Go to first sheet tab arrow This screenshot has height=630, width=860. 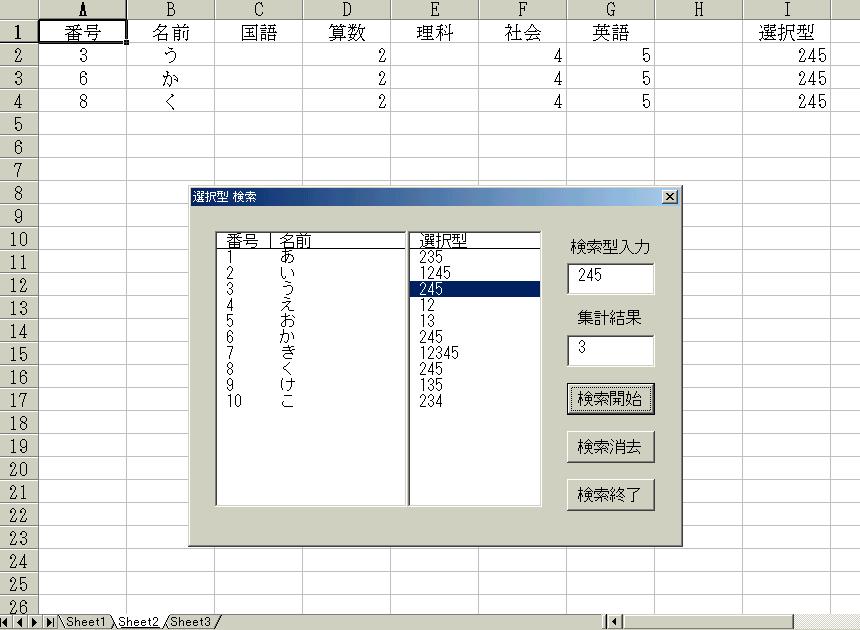[x=7, y=622]
